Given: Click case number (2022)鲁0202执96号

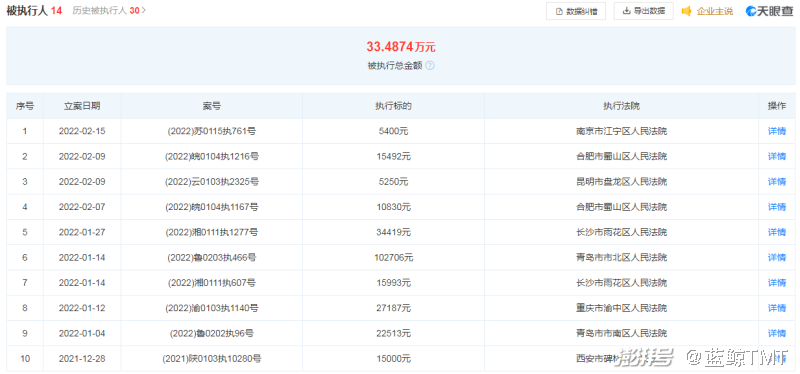Looking at the screenshot, I should coord(212,333).
